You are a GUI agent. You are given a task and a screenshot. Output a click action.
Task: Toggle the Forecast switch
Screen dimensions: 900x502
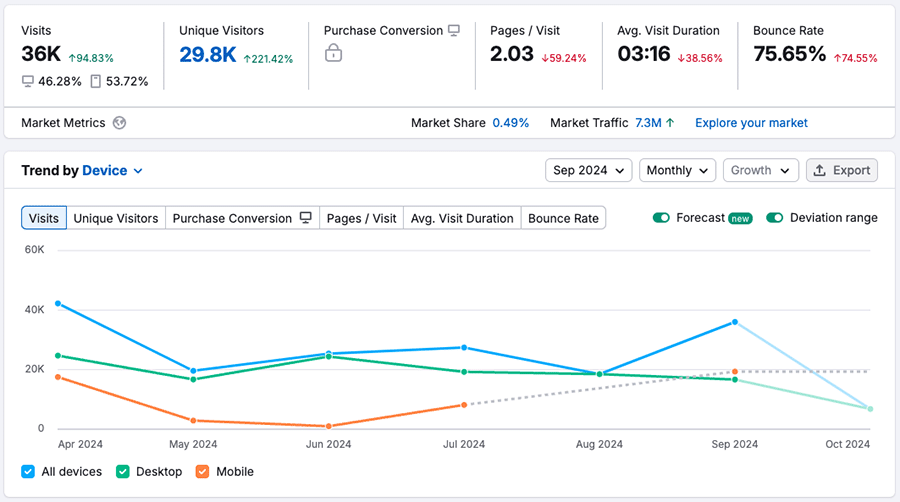[661, 218]
